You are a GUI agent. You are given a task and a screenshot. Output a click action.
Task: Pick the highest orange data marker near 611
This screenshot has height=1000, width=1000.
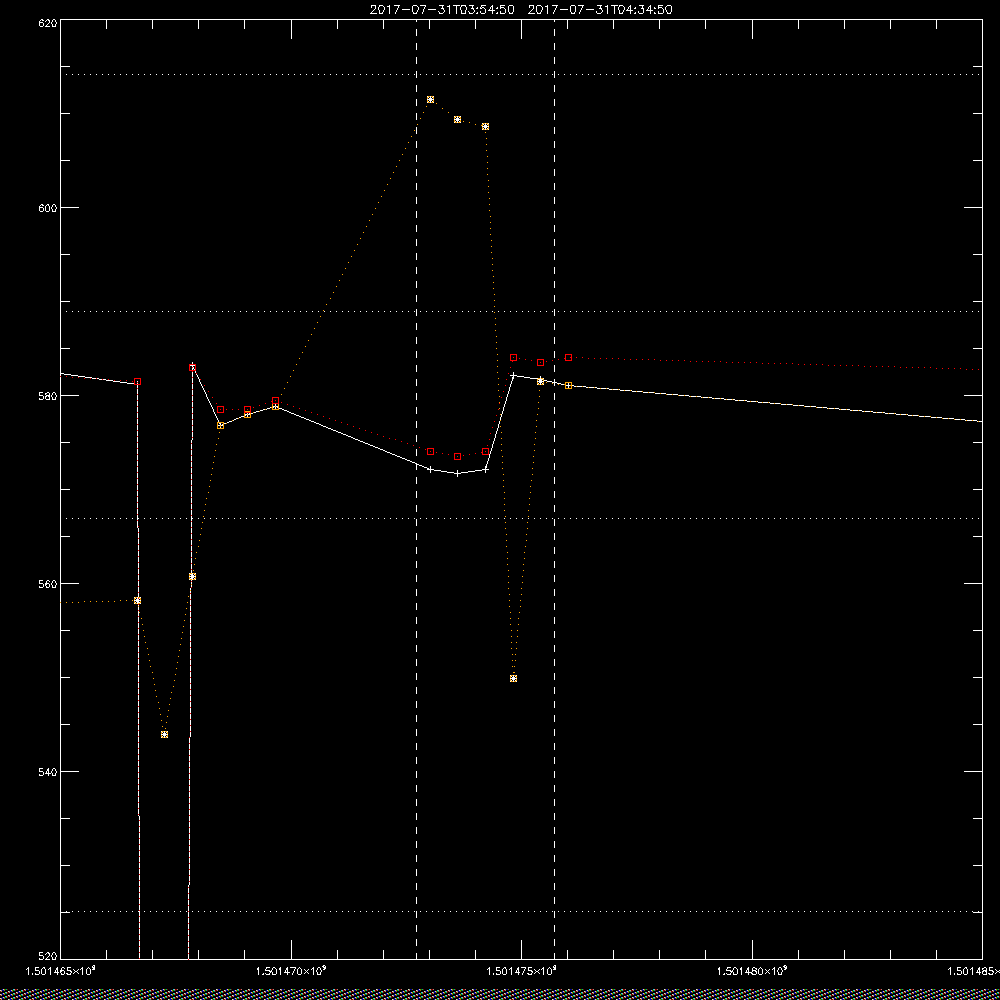pyautogui.click(x=430, y=99)
